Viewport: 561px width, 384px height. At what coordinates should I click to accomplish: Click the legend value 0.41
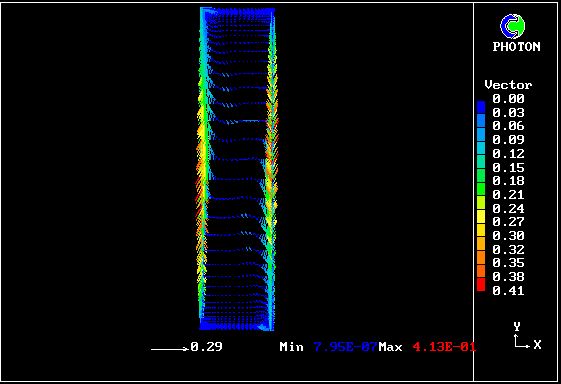click(508, 291)
